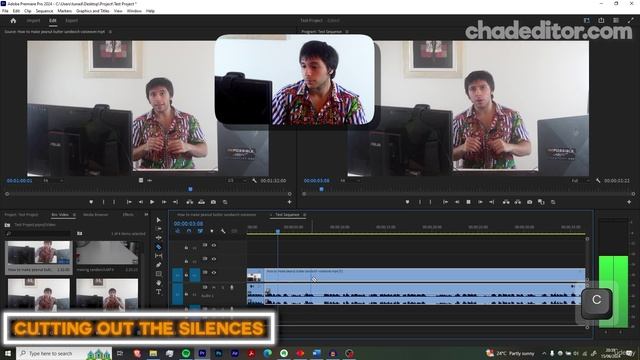This screenshot has height=360, width=640.
Task: Toggle lock on V1 video track
Action: [187, 275]
